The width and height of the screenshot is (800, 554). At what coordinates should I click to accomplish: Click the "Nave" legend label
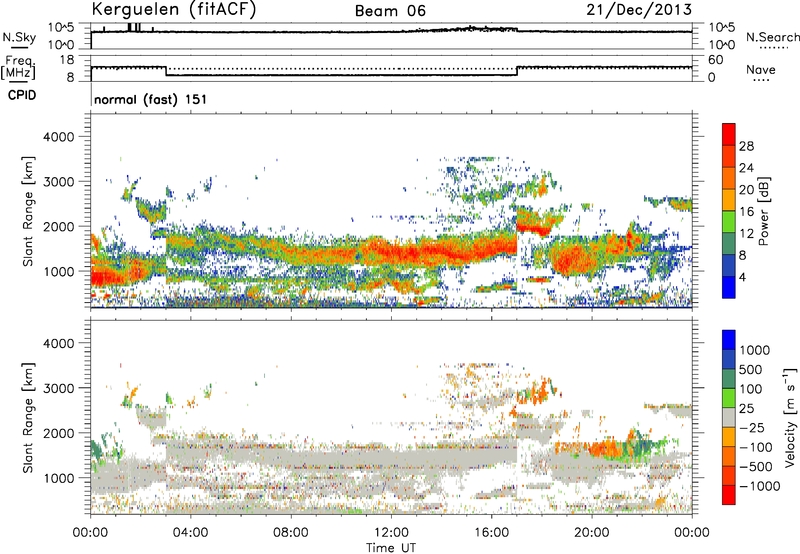761,69
